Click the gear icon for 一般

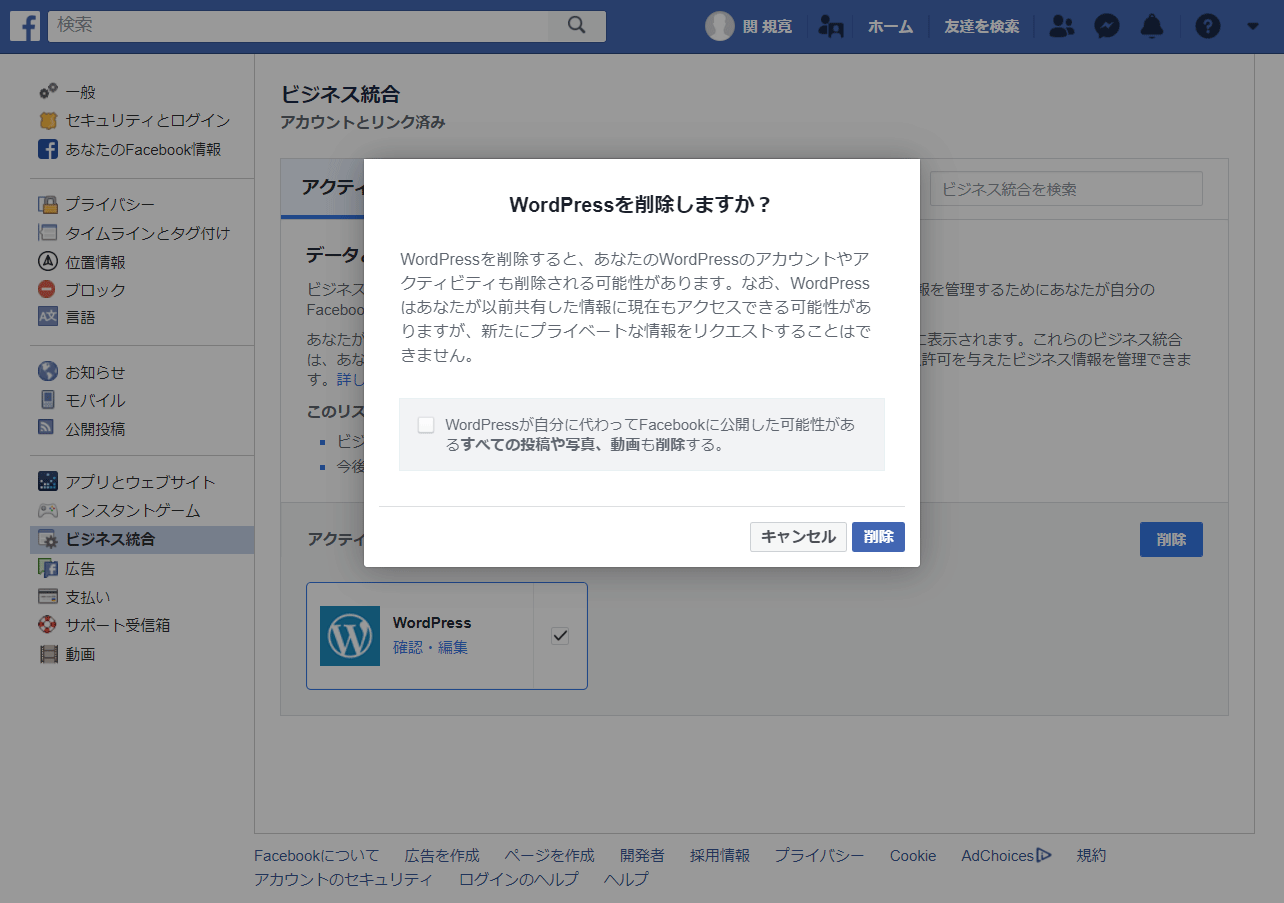(x=48, y=92)
